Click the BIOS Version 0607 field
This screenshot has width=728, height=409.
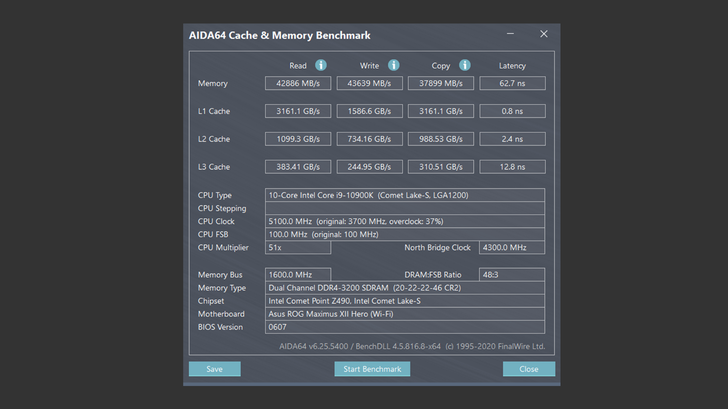pyautogui.click(x=404, y=327)
